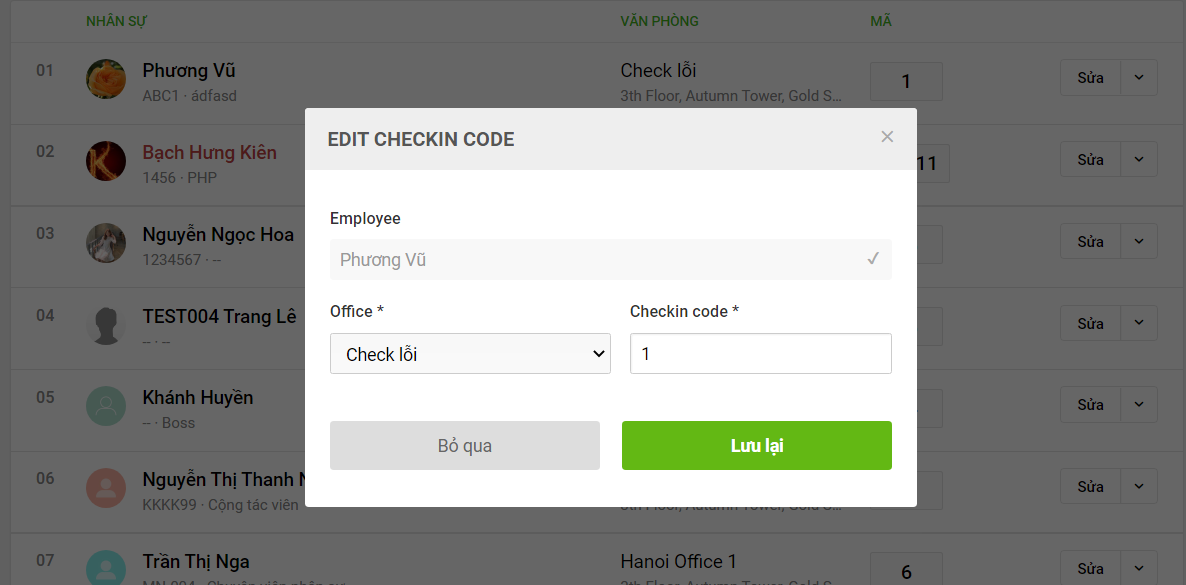Screen dimensions: 1186x585
Task: Click Khánh Huyền's circular avatar icon
Action: (106, 406)
